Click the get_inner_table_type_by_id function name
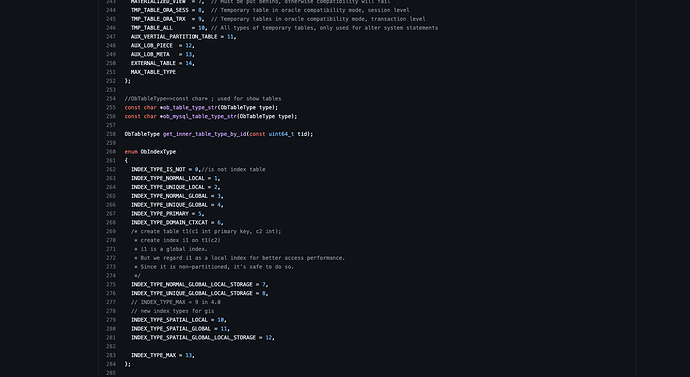The image size is (690, 377). click(205, 134)
